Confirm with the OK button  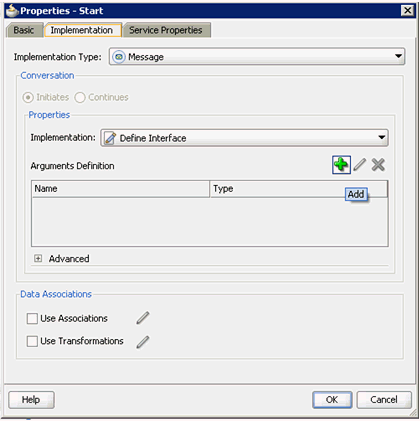click(332, 399)
